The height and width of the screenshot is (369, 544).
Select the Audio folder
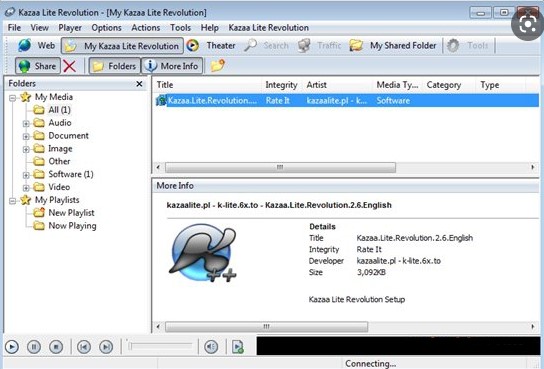(52, 123)
